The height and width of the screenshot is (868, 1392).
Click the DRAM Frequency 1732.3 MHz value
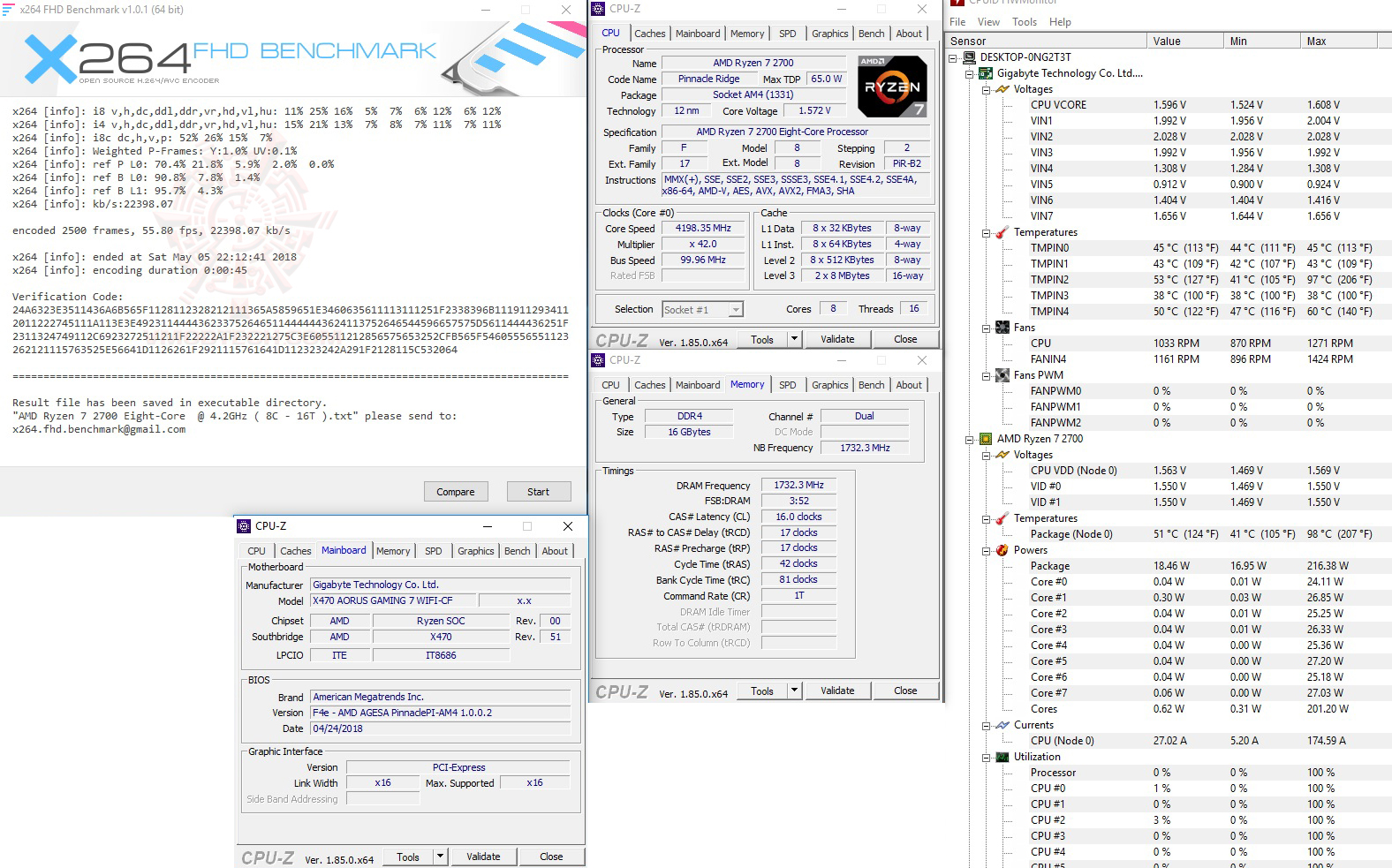798,485
